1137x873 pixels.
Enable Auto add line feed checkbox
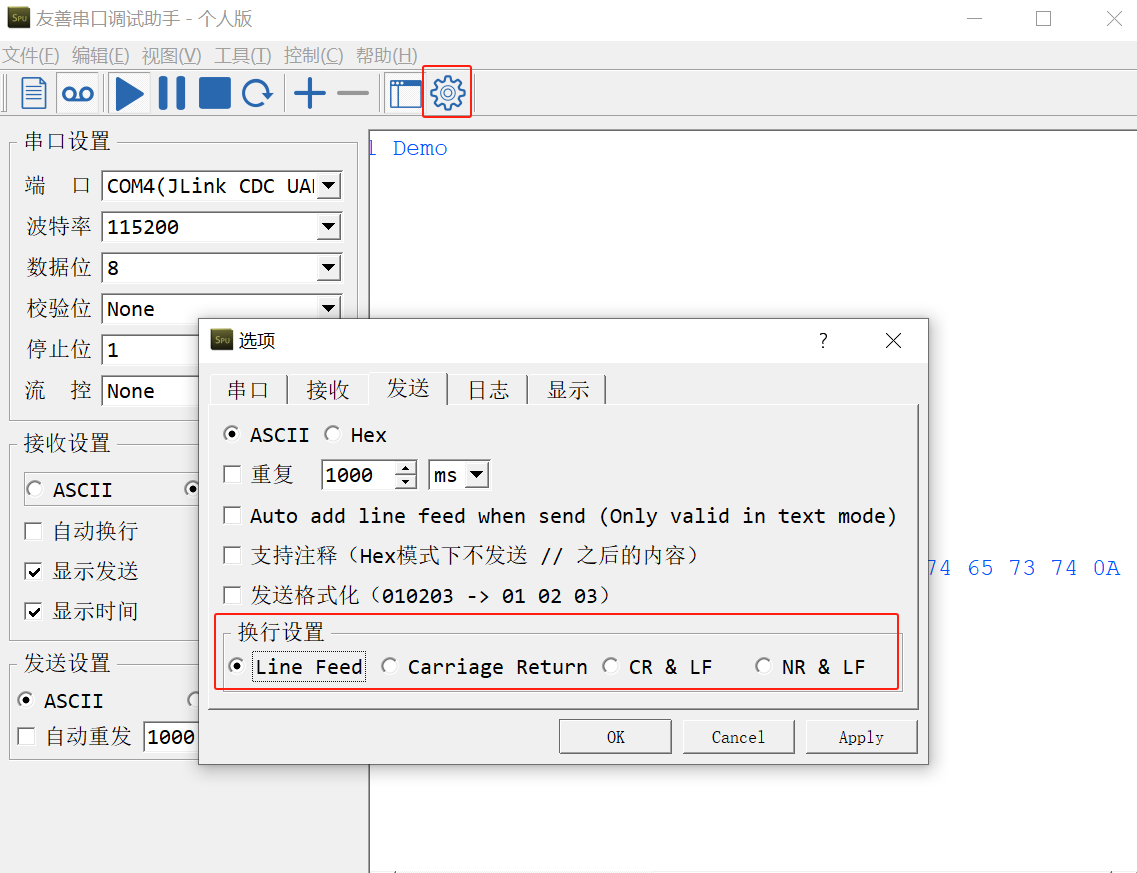click(x=232, y=516)
